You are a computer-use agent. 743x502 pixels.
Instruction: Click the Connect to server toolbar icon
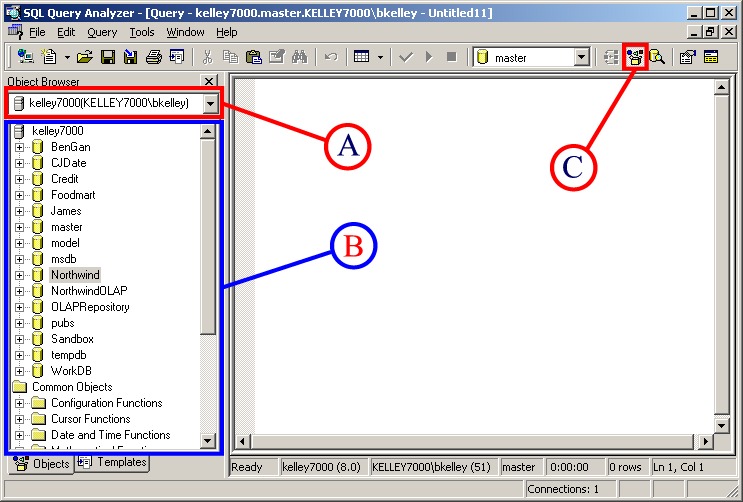25,57
